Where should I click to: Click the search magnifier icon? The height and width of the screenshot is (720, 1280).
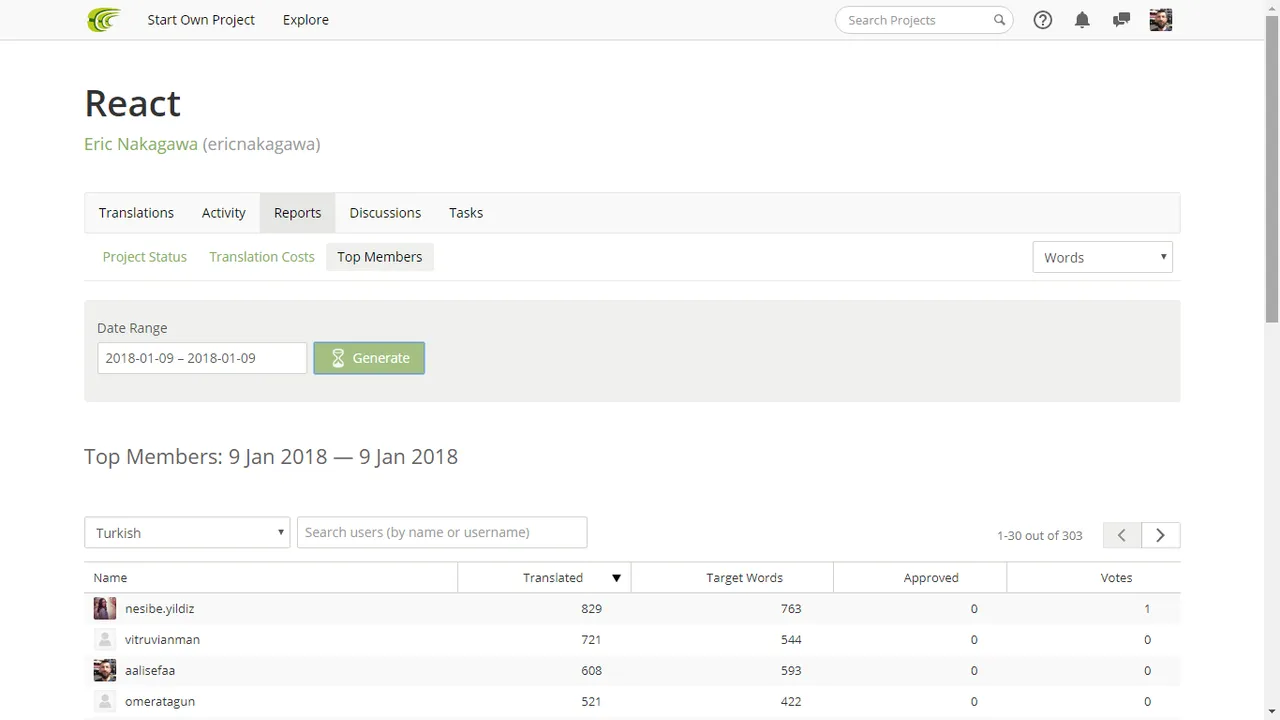click(999, 20)
